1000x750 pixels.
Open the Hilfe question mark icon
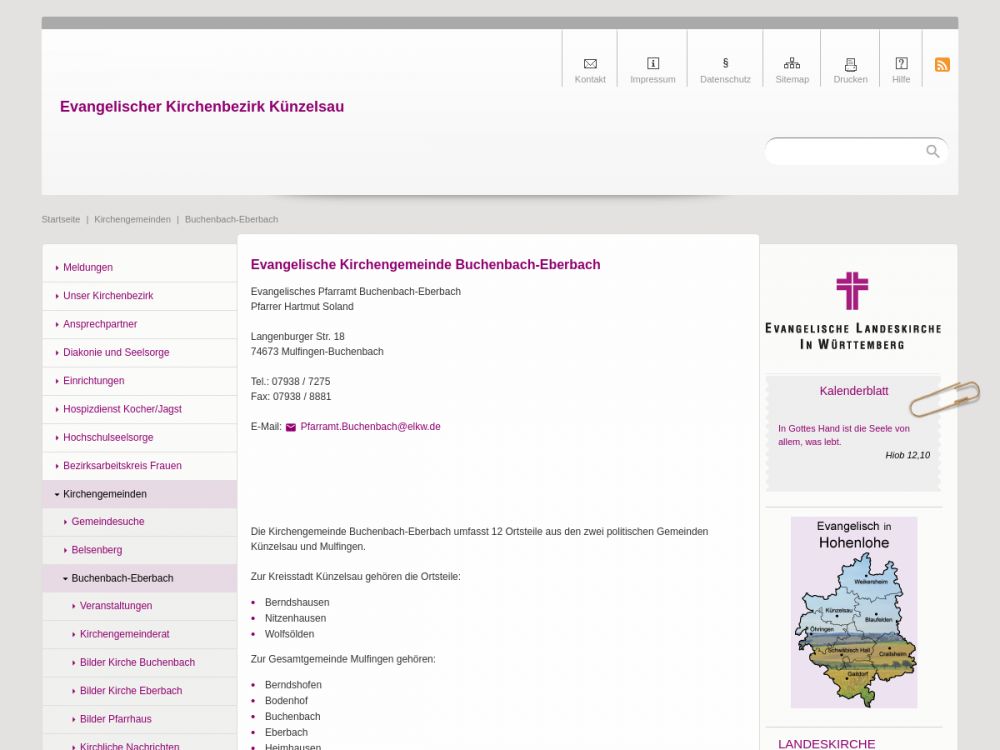pos(901,64)
